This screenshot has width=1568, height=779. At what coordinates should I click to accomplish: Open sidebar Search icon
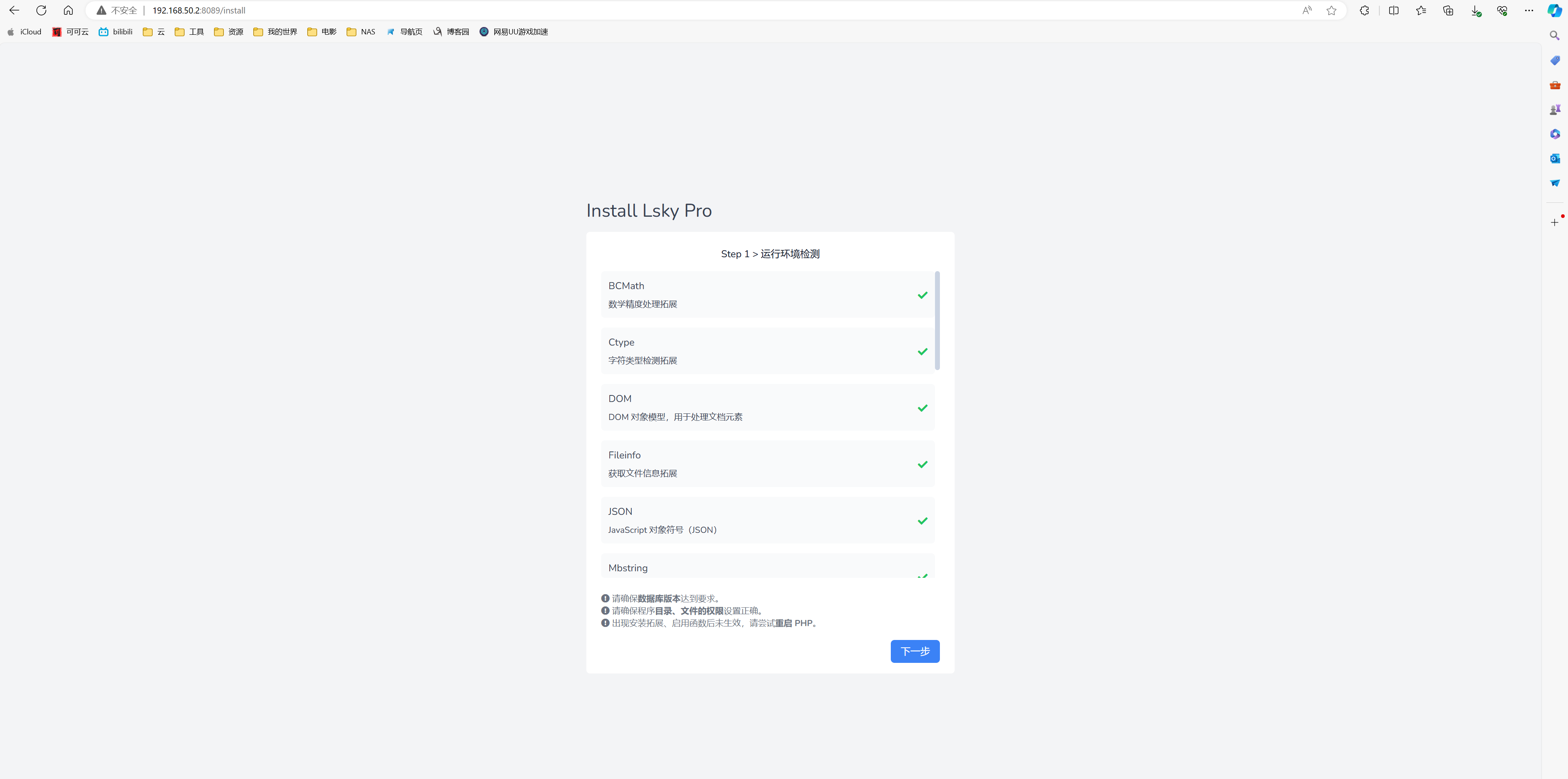tap(1554, 36)
